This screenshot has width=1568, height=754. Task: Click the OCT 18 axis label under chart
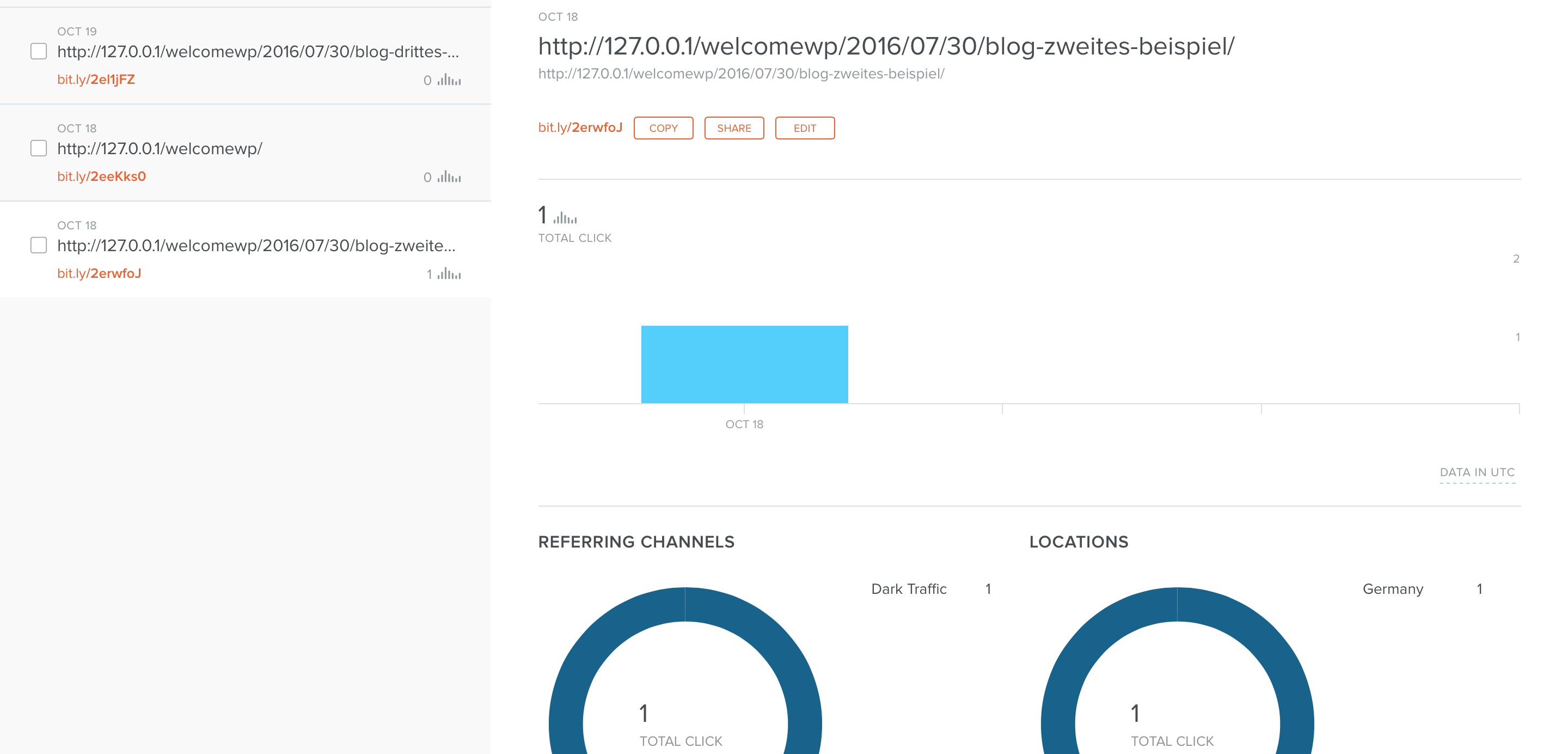[x=744, y=424]
